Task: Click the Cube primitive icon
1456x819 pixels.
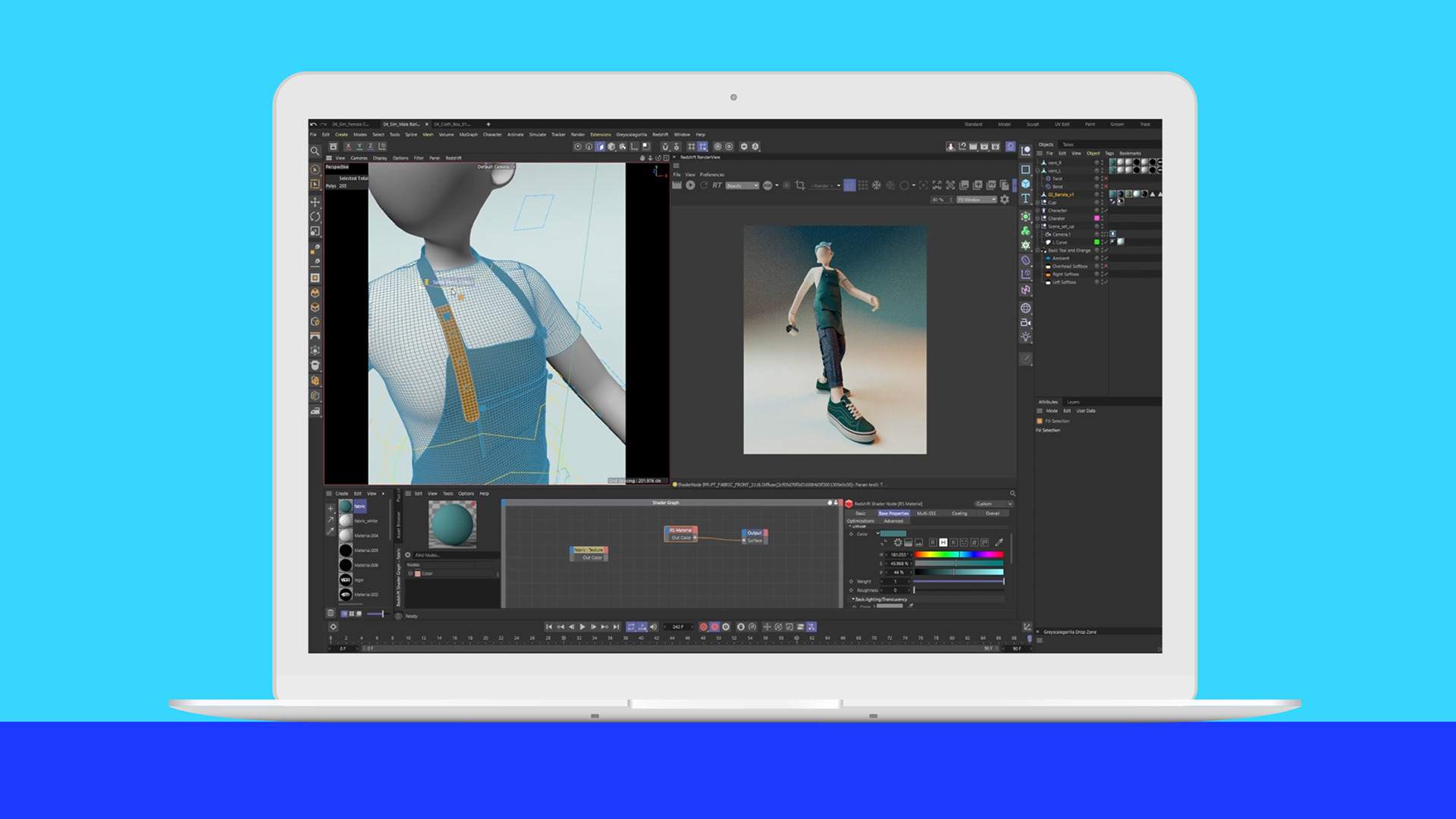Action: (1025, 184)
